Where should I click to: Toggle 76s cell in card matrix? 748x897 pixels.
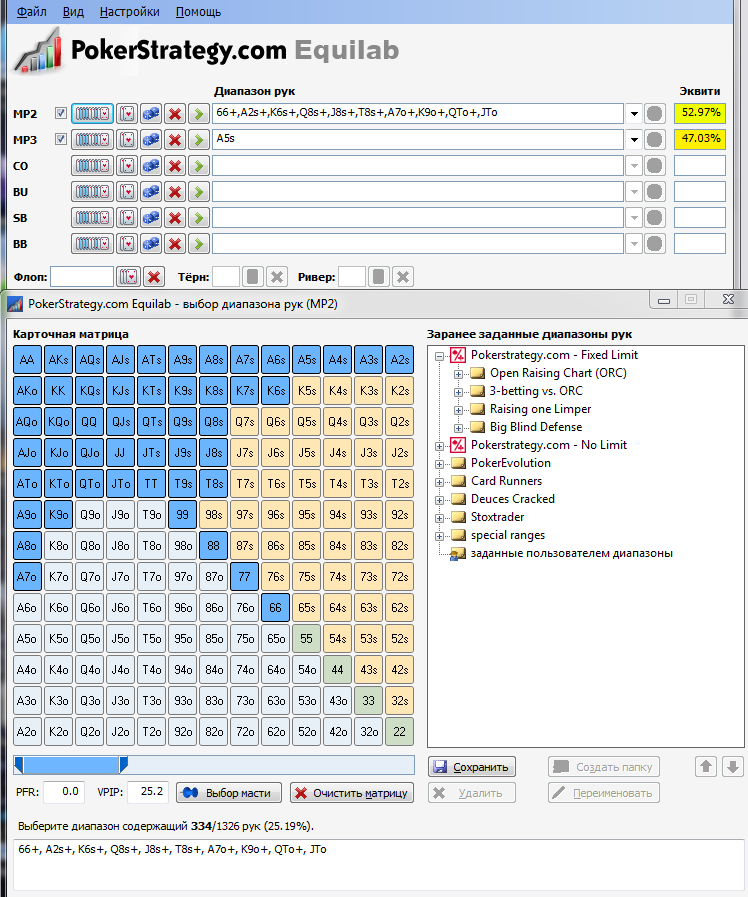(276, 577)
